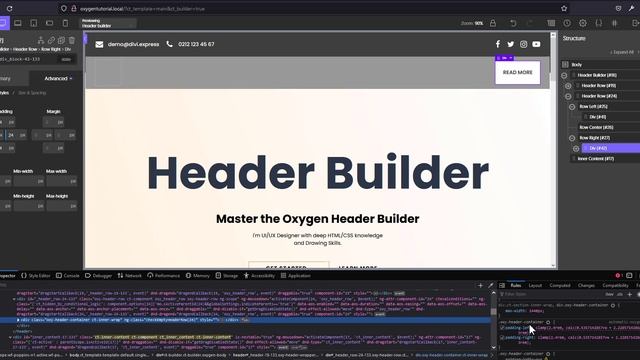Click the envelope email icon
This screenshot has width=640, height=360.
pos(99,44)
